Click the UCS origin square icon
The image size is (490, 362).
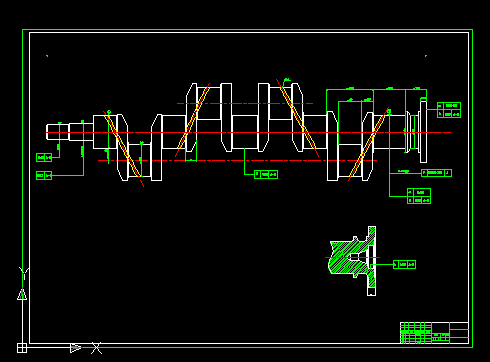click(22, 348)
